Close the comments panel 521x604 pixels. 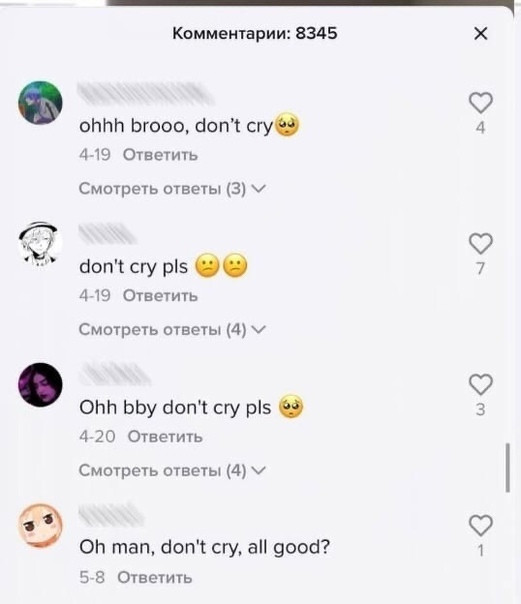[481, 34]
